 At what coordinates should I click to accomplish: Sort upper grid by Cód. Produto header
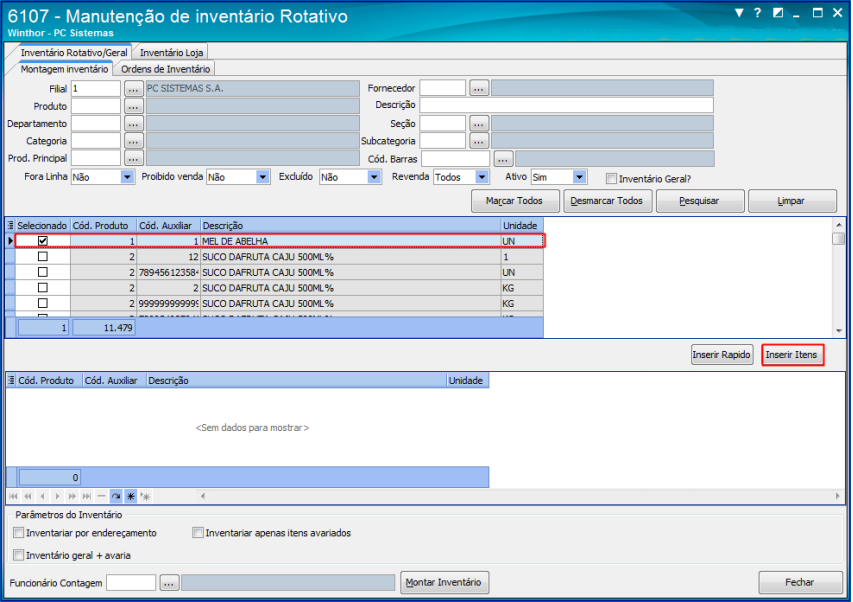click(x=103, y=225)
